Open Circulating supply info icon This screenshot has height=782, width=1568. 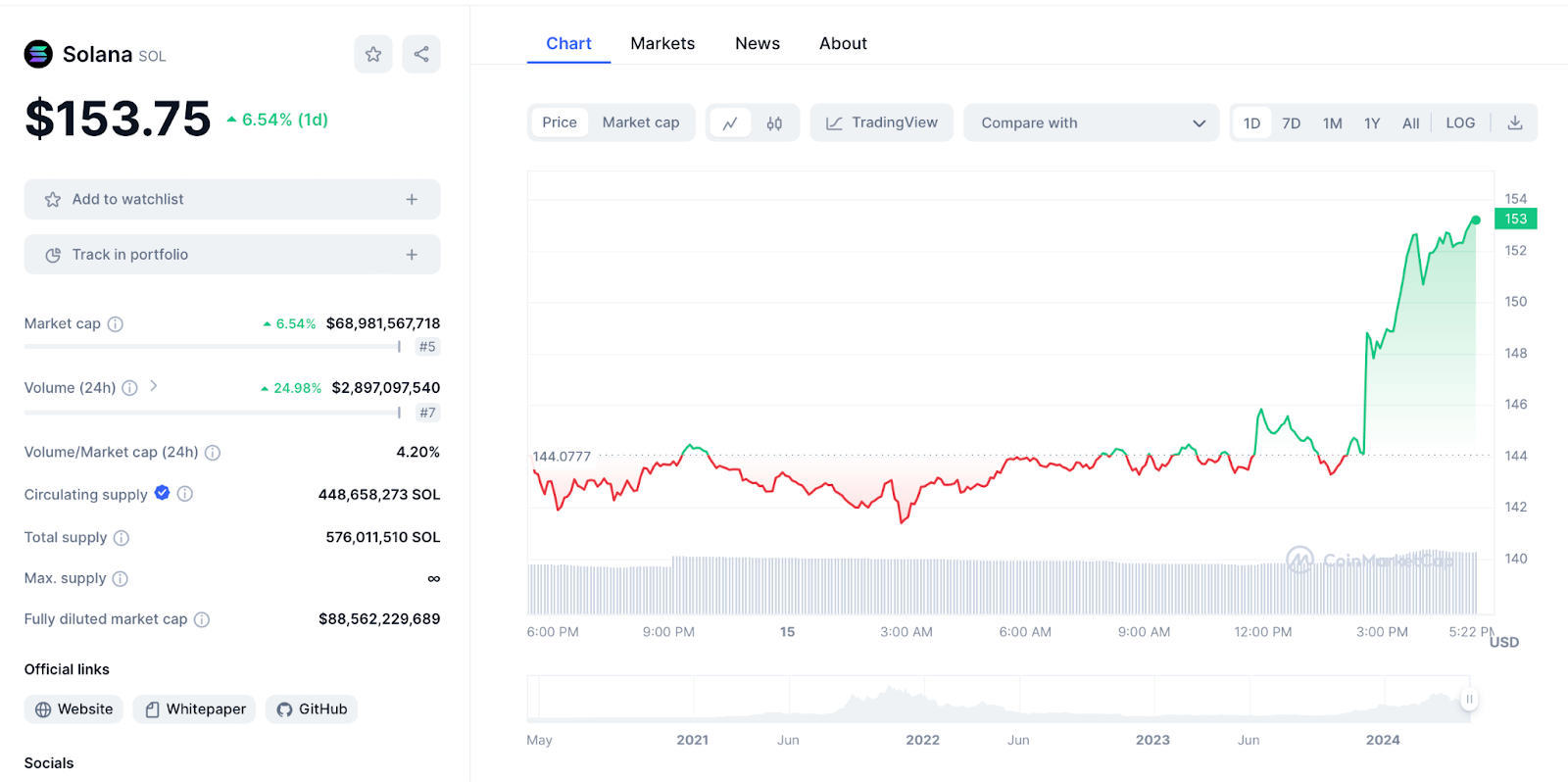coord(185,494)
